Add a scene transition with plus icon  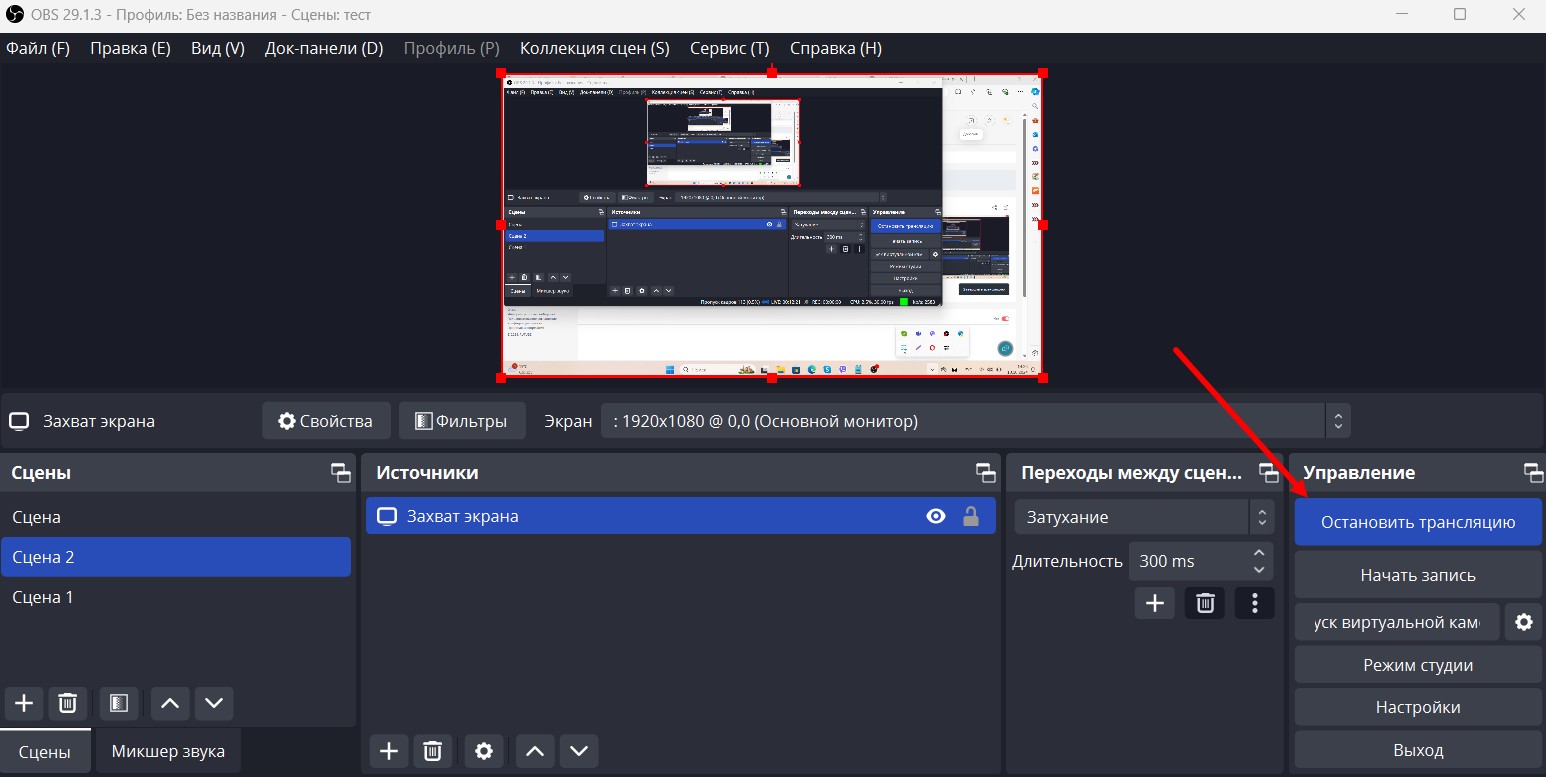coord(1155,603)
